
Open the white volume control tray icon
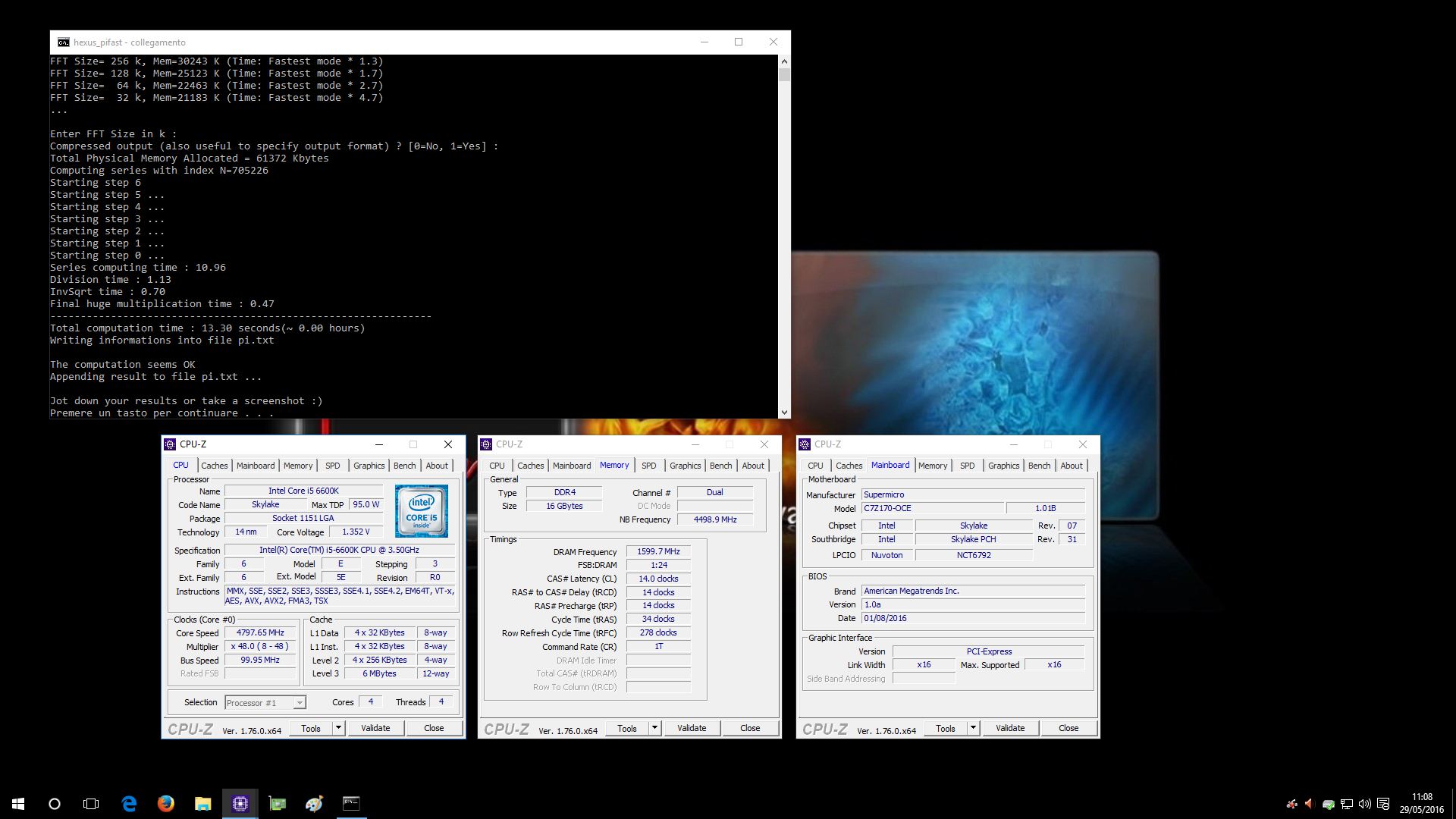1365,804
